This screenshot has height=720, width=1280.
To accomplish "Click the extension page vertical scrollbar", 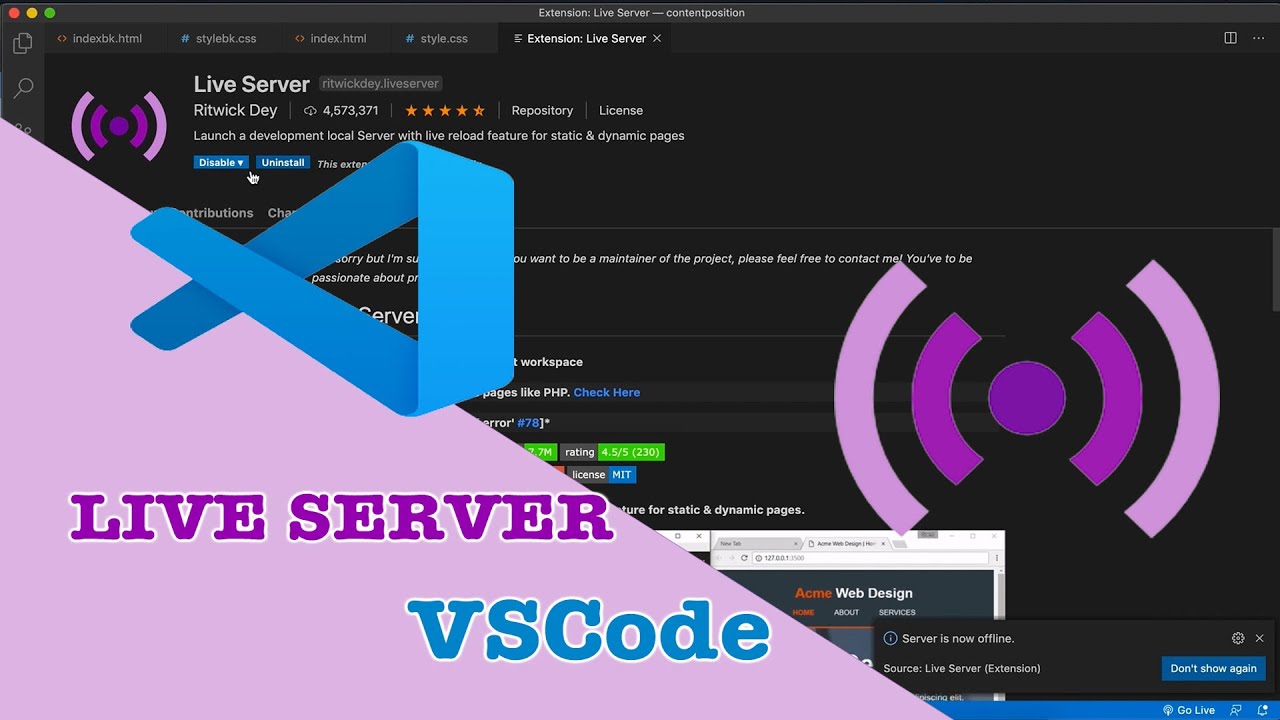I will [1275, 270].
